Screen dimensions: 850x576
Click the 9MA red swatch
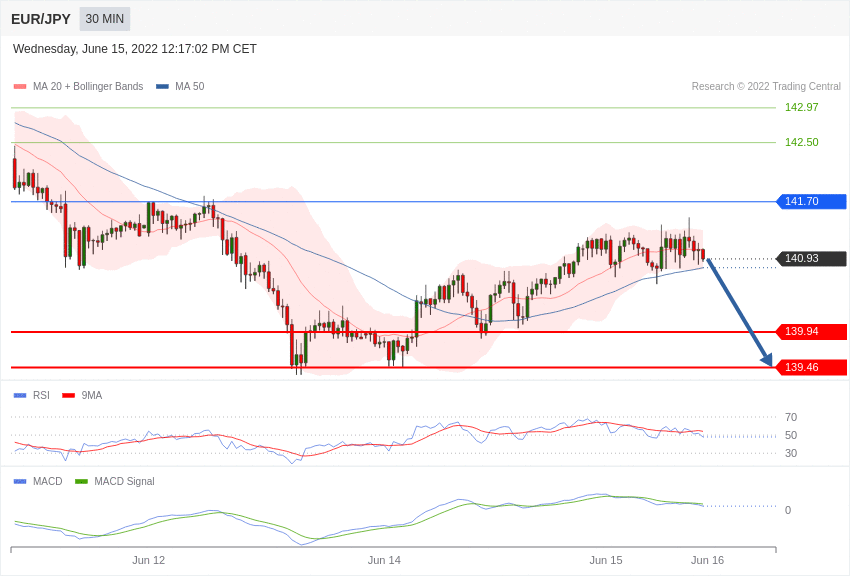(x=69, y=396)
